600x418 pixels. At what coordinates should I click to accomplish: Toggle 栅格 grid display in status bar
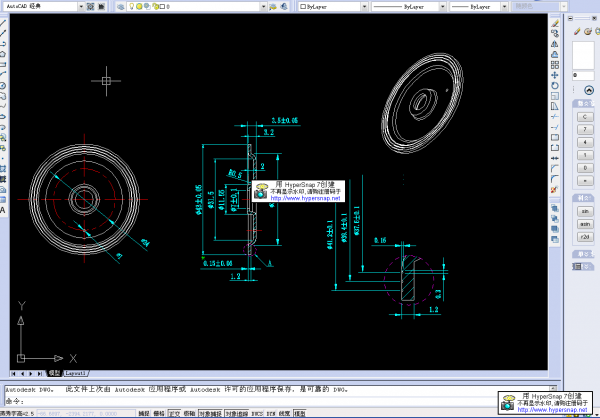pos(159,413)
